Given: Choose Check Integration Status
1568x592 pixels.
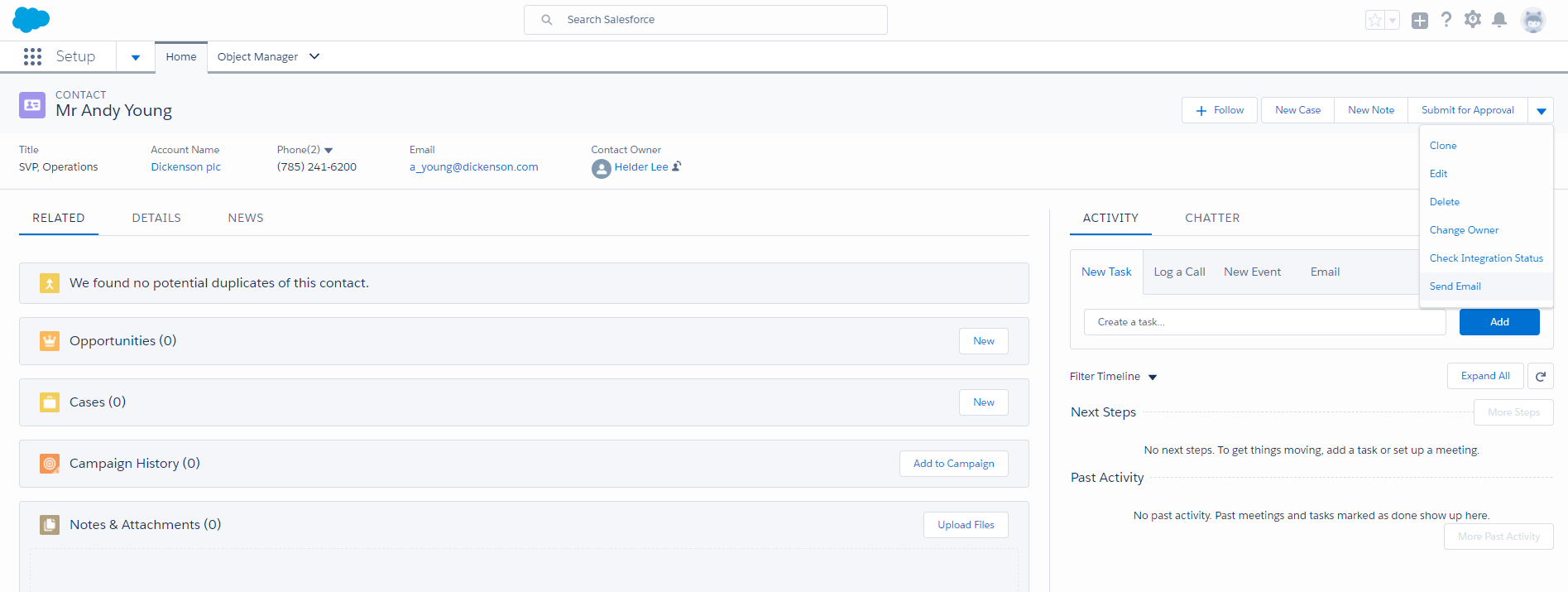Looking at the screenshot, I should tap(1486, 258).
